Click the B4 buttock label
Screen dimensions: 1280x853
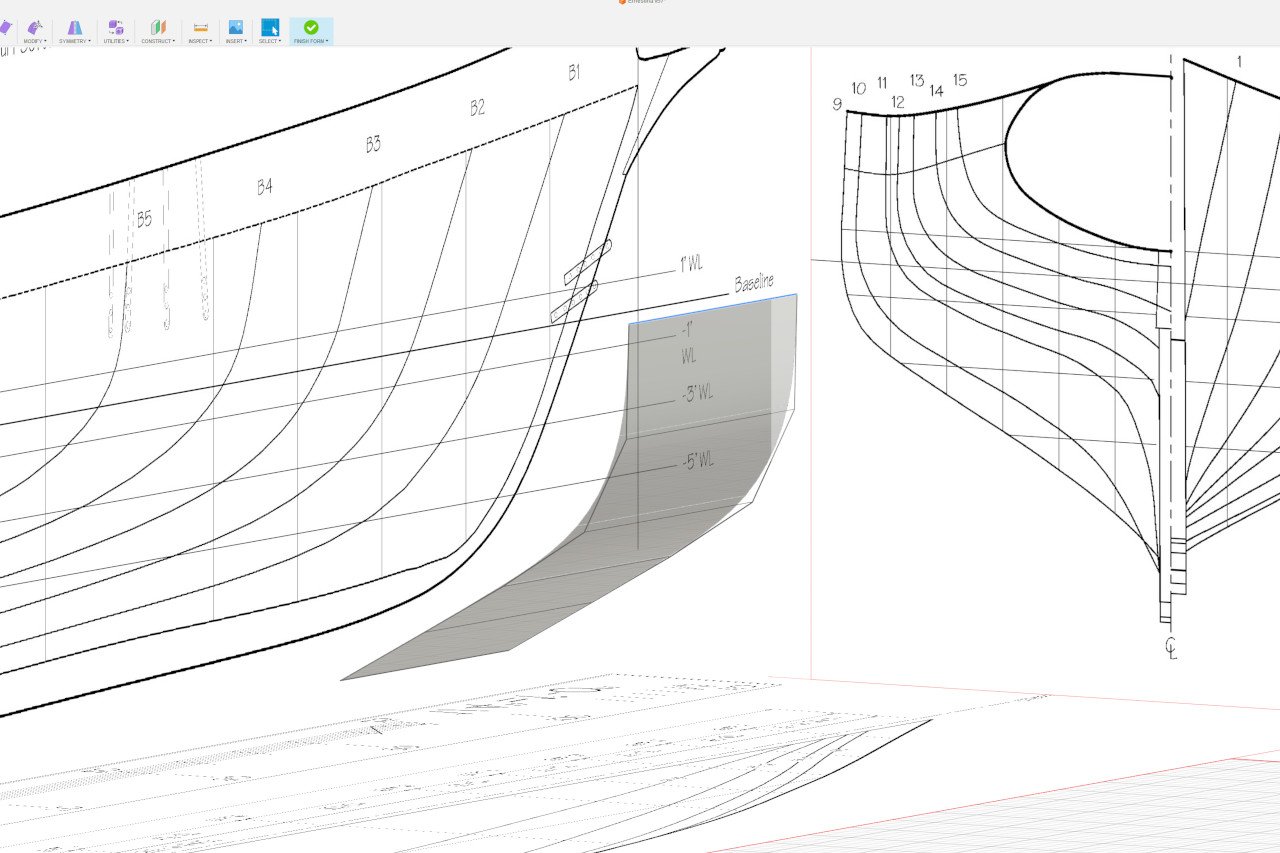point(265,186)
